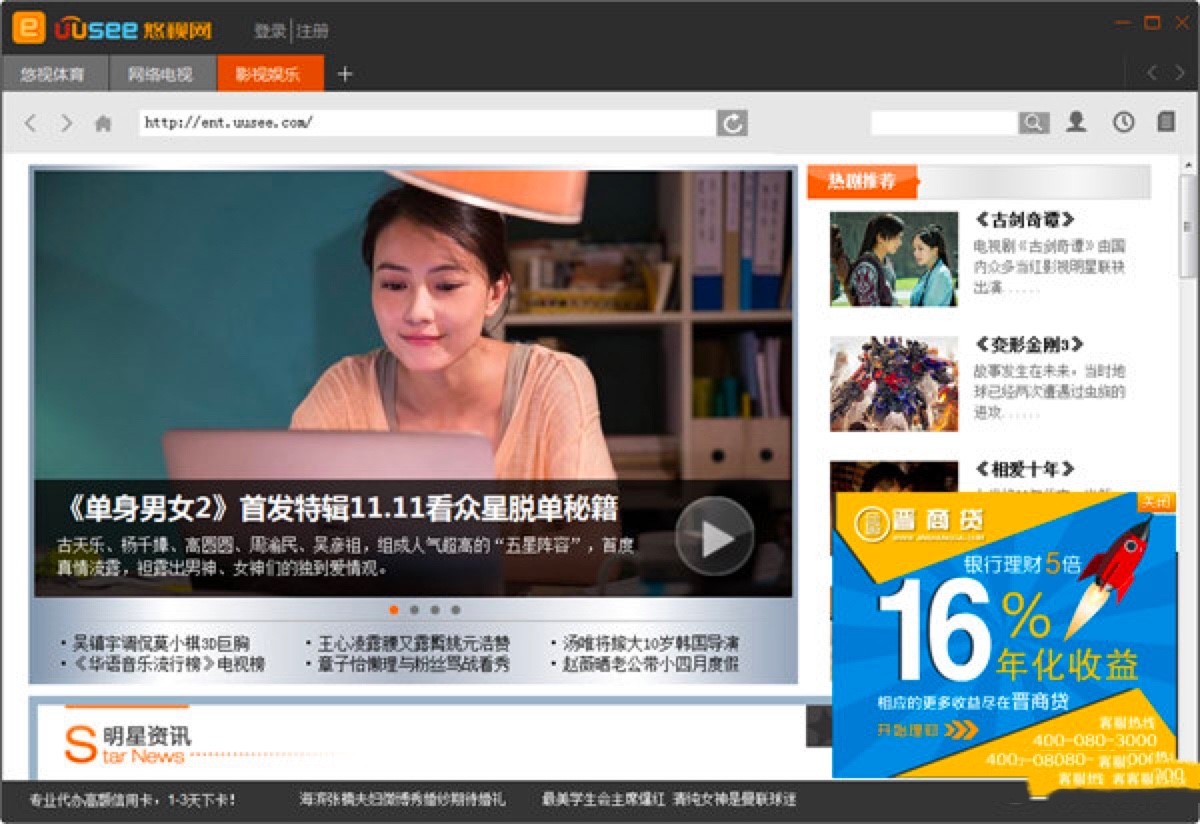The width and height of the screenshot is (1200, 824).
Task: Open headline 童子怡撕理与粉丝骂战看秀
Action: point(413,664)
